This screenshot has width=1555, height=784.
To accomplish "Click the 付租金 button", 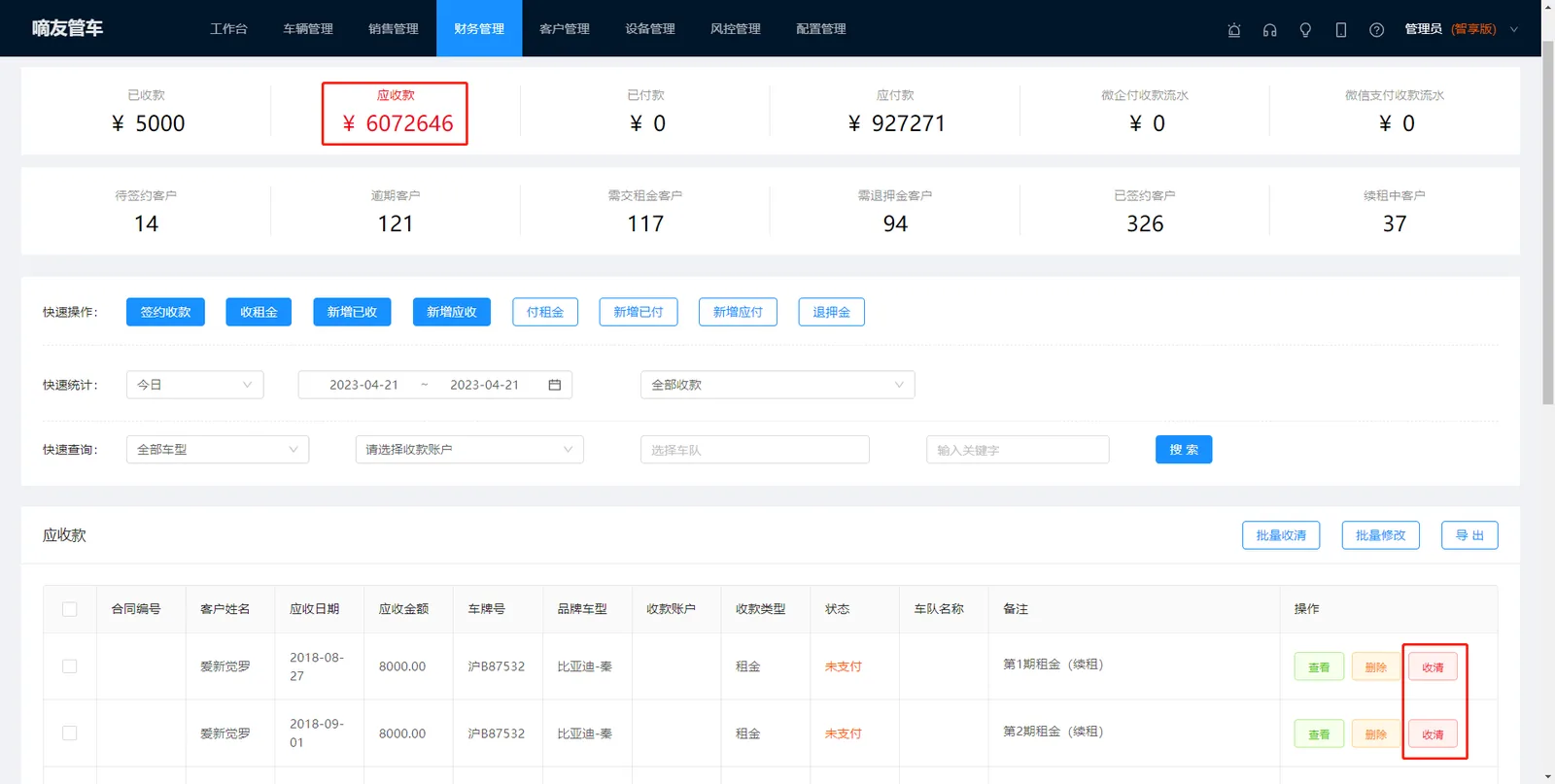I will [545, 312].
